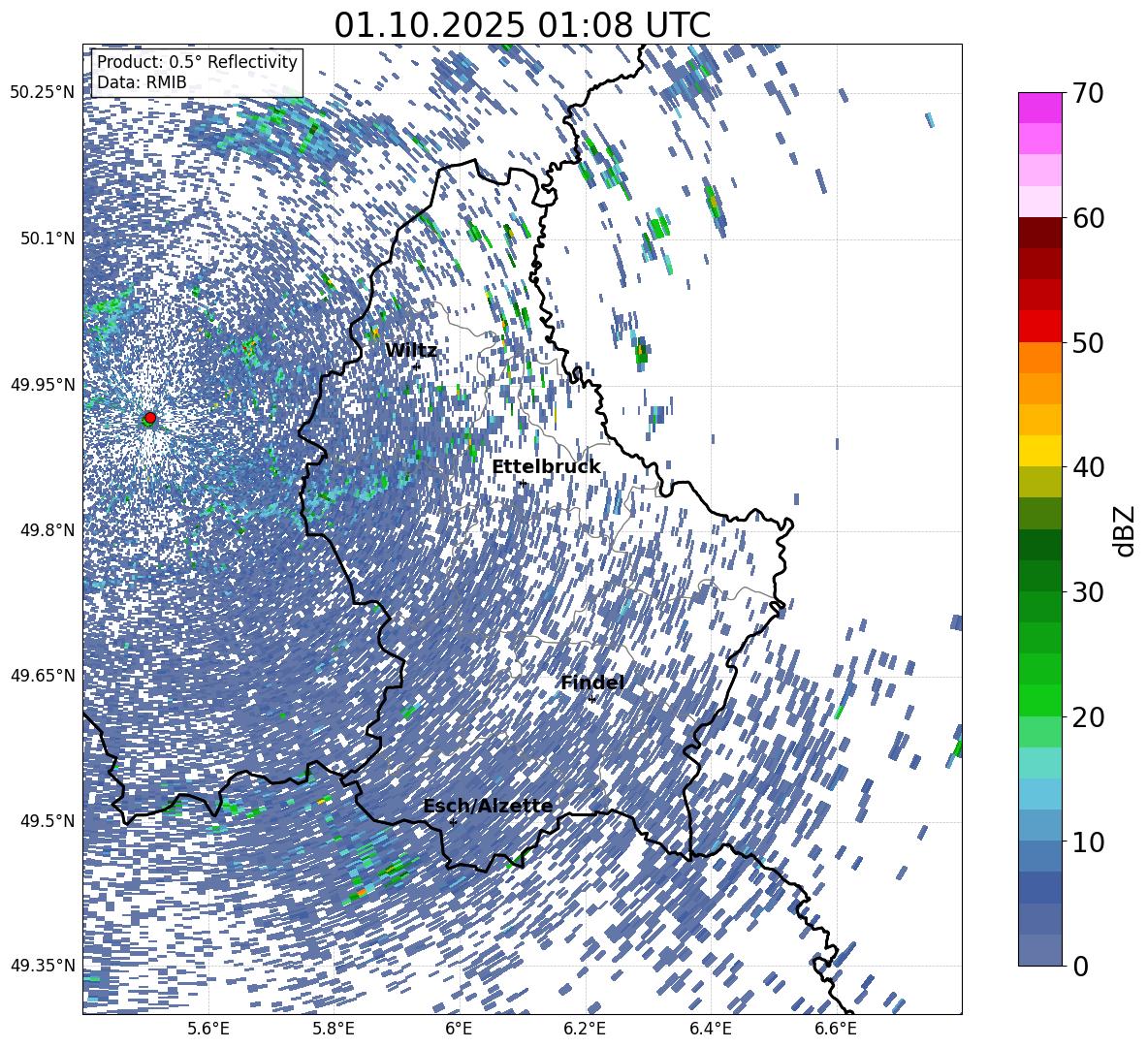Click the 6.4°E longitude label
Screen dimensions: 1148x1048
point(711,1029)
